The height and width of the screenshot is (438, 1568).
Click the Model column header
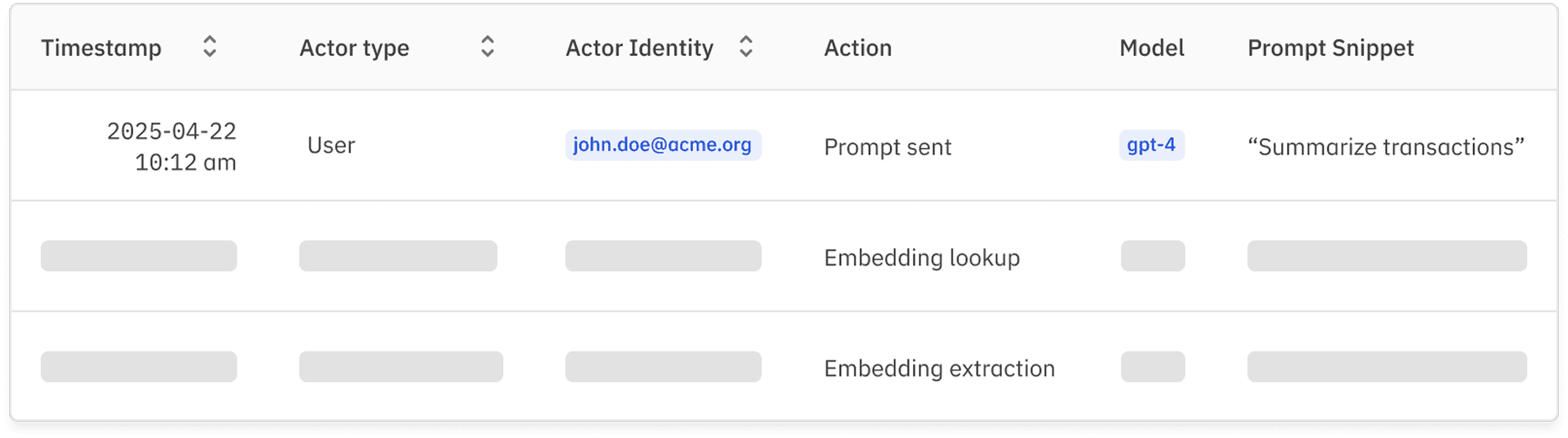1151,48
